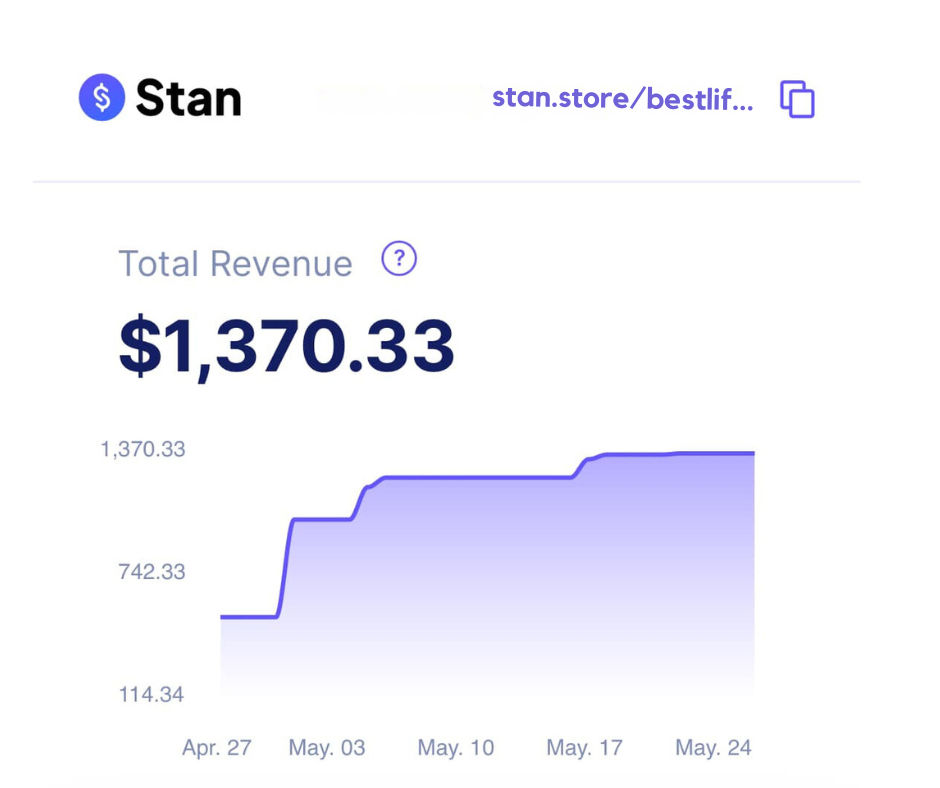
Task: Click the $1,370.33 total revenue figure
Action: pos(287,344)
